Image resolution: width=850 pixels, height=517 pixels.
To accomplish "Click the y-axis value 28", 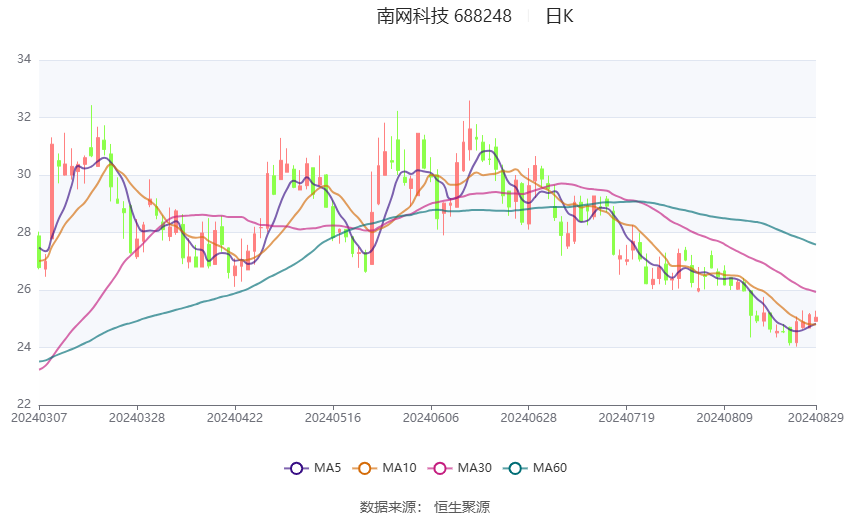I will coord(24,231).
